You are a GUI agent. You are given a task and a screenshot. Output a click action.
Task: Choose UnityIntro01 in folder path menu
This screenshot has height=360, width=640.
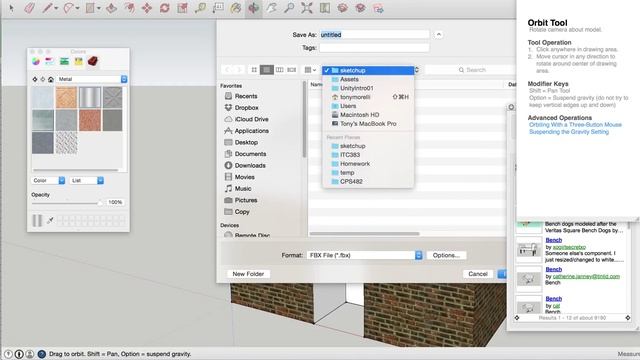point(368,88)
